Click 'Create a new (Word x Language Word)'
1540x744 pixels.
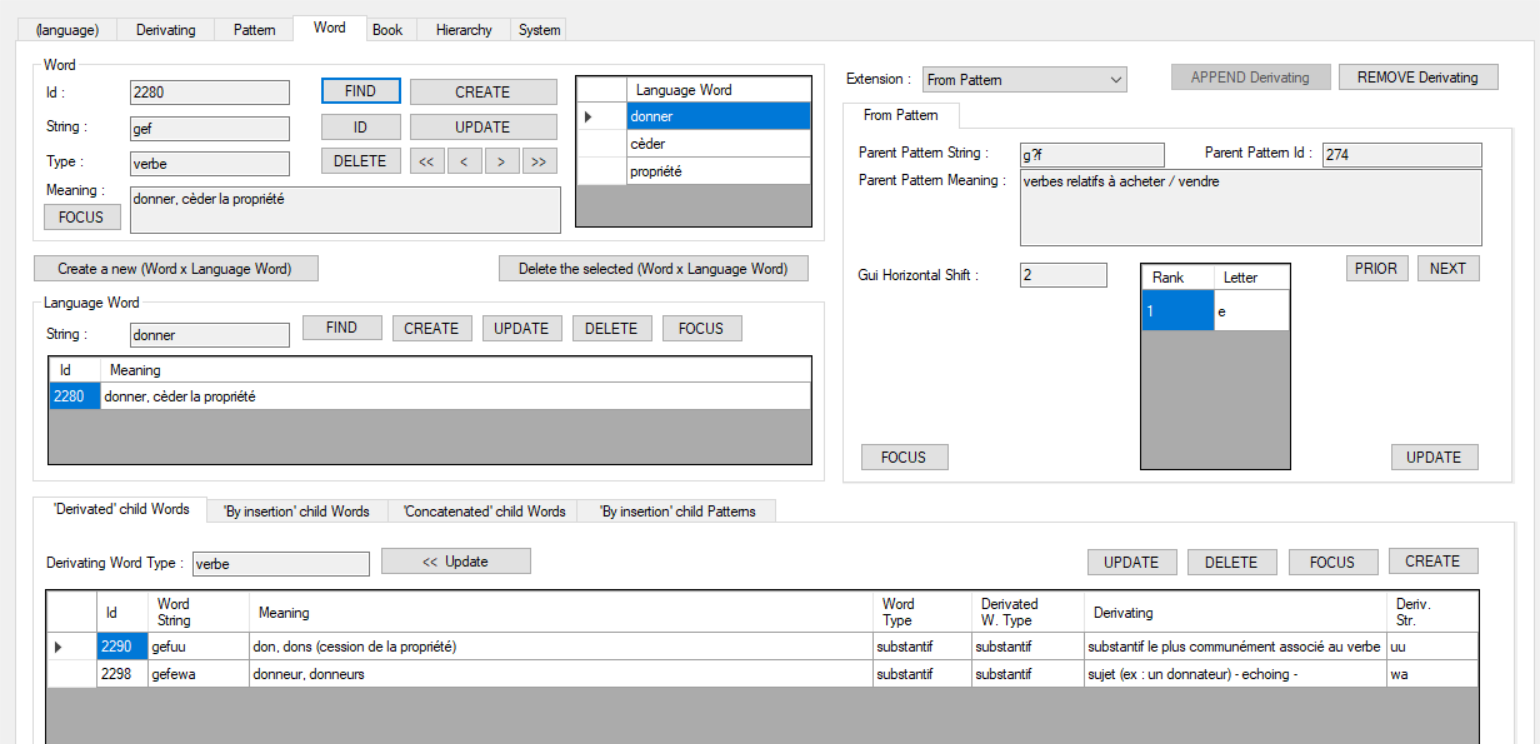click(176, 268)
